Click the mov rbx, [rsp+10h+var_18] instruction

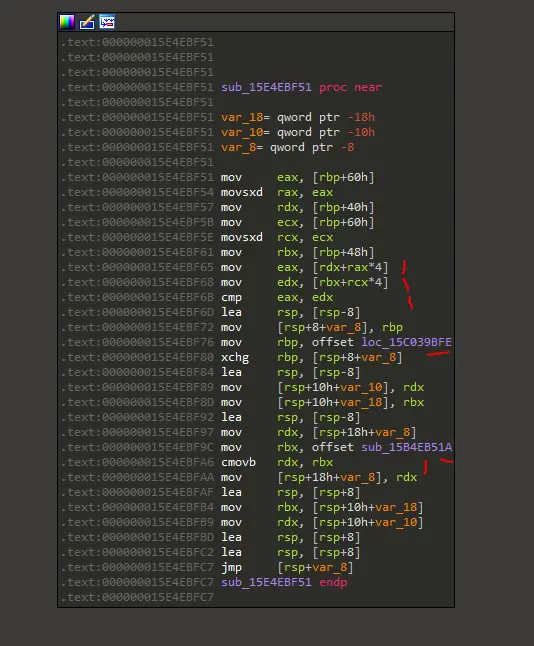tap(322, 508)
